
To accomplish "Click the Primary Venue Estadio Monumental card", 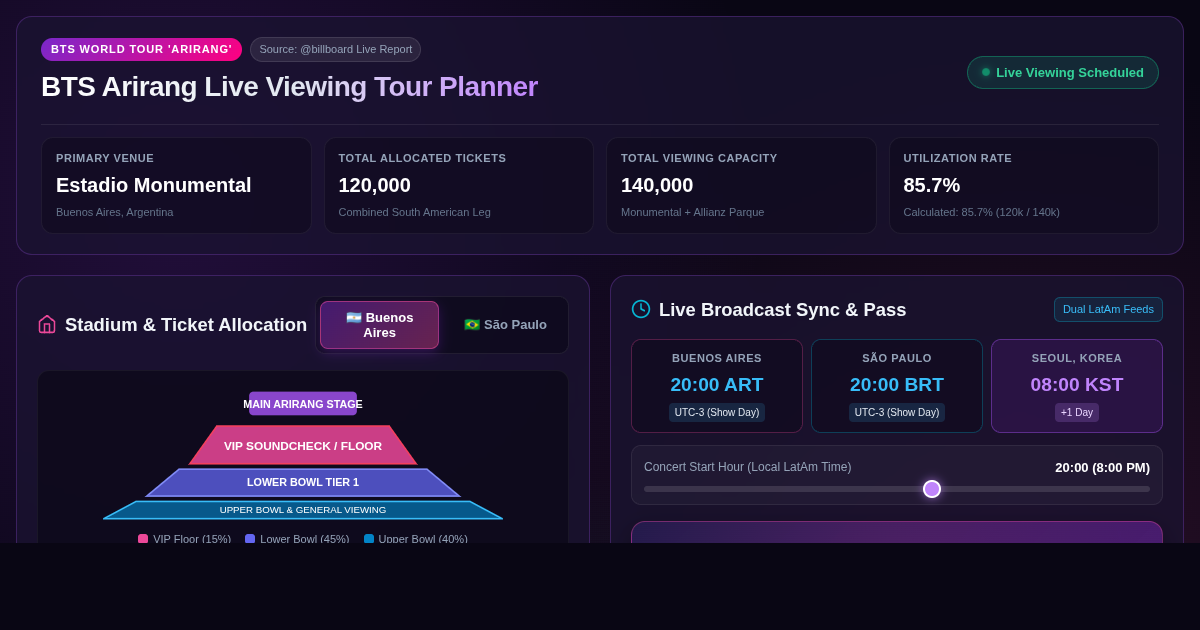I will tap(176, 186).
